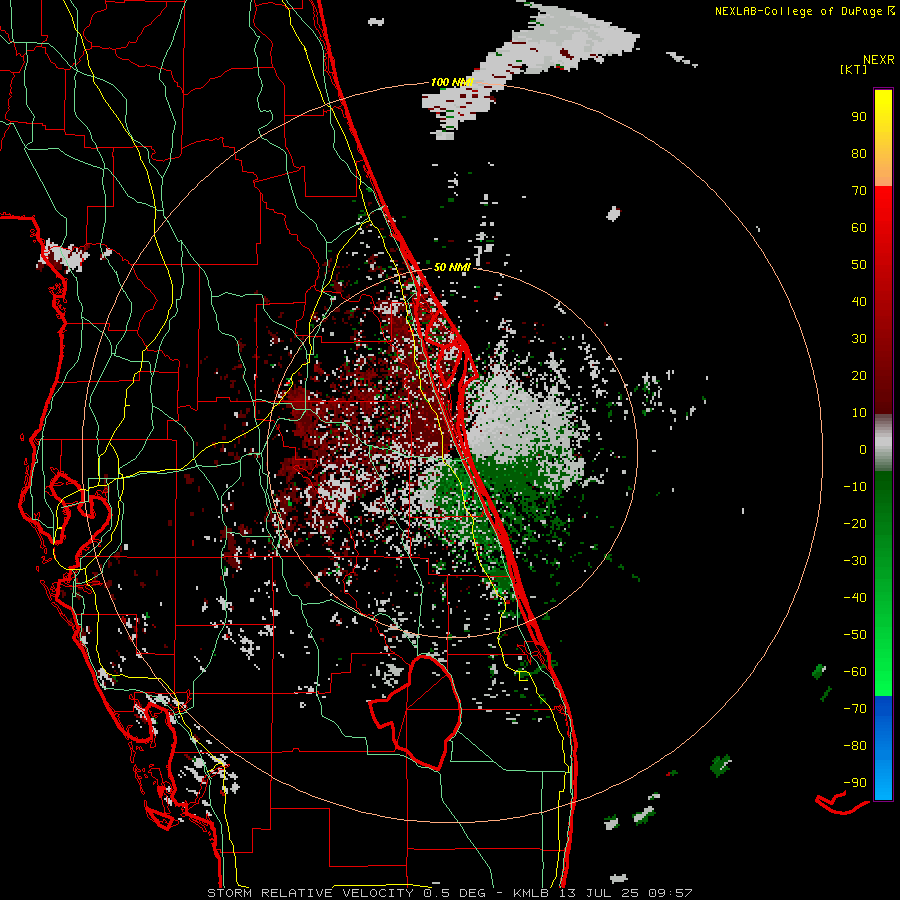Viewport: 900px width, 900px height.
Task: Click the positive 70 scale label
Action: (x=859, y=191)
